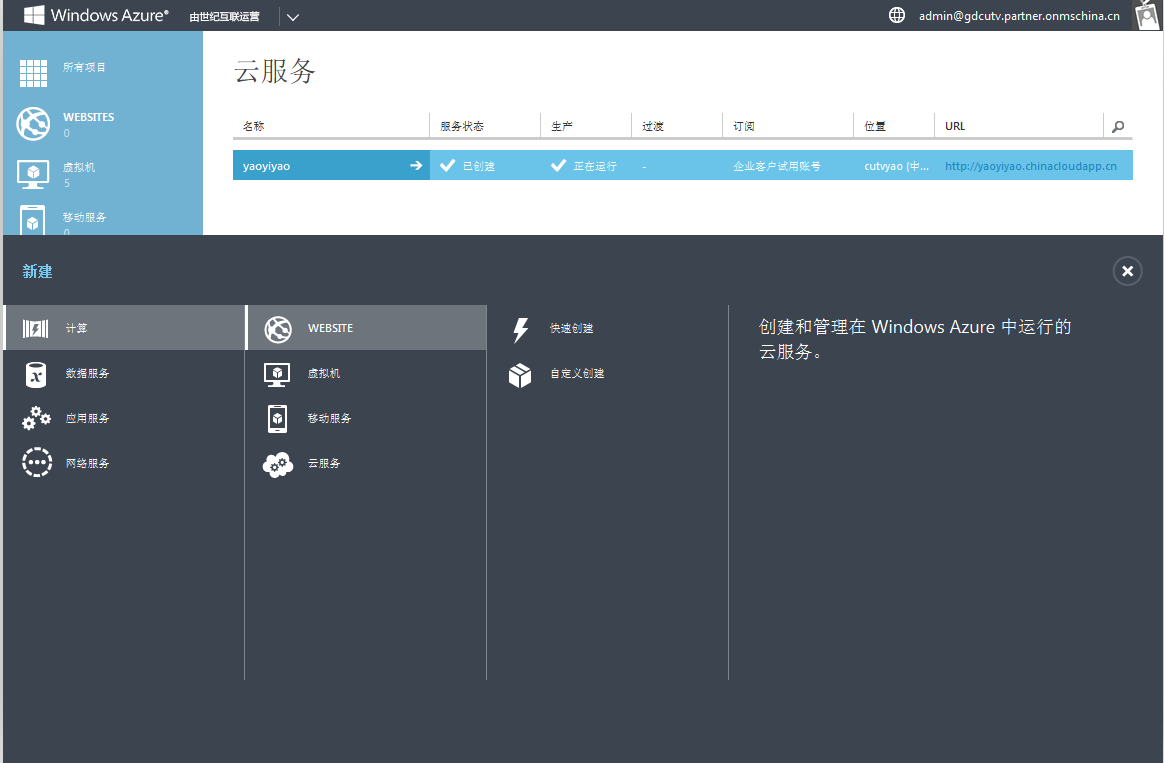Click the 由世纪互联运营 label
Screen dimensions: 1164x763
pyautogui.click(x=224, y=16)
